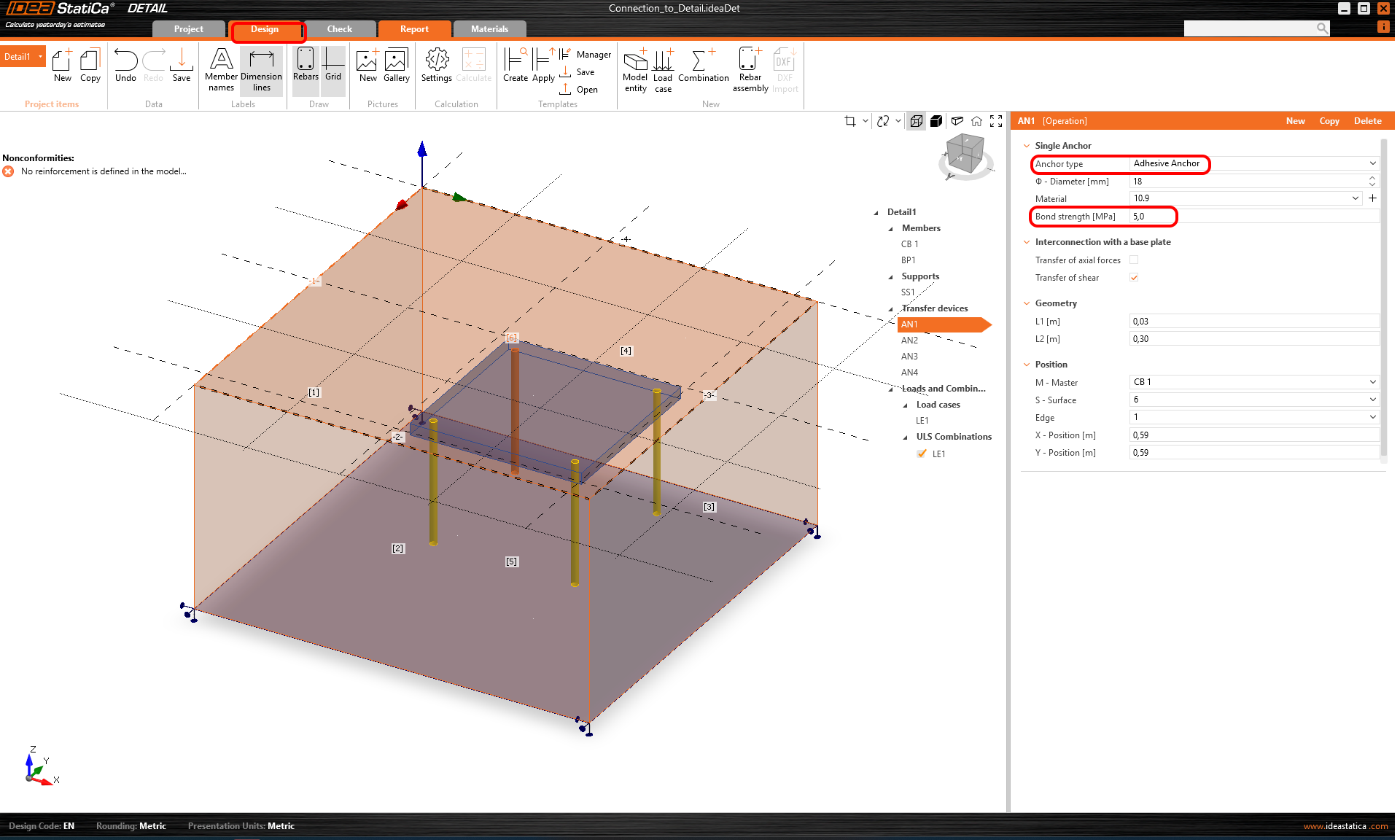
Task: Open the M - Master dropdown
Action: (1253, 382)
